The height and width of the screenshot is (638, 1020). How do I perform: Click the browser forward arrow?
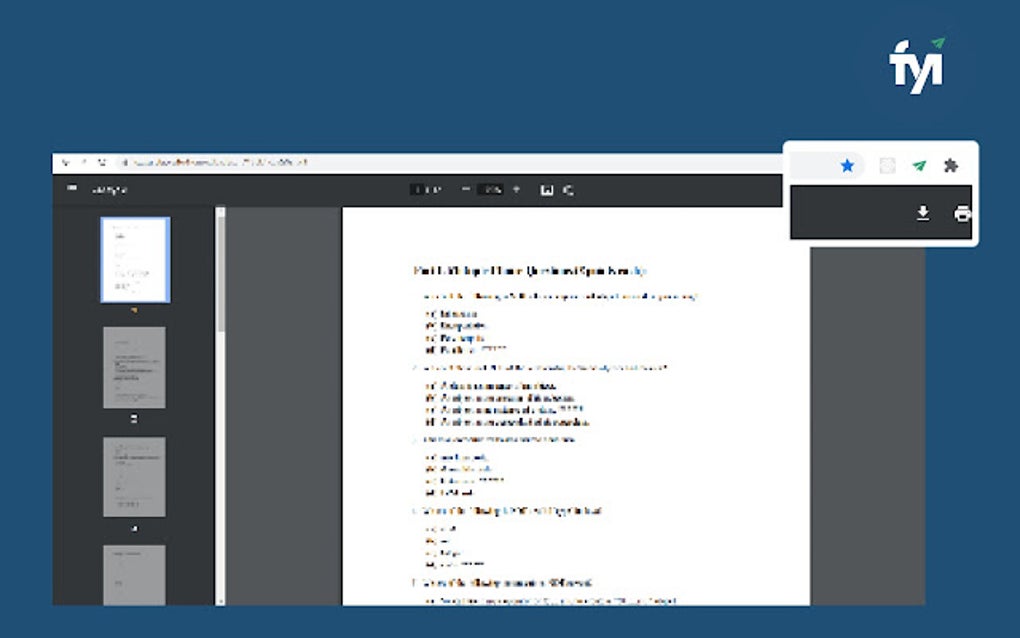click(x=84, y=161)
